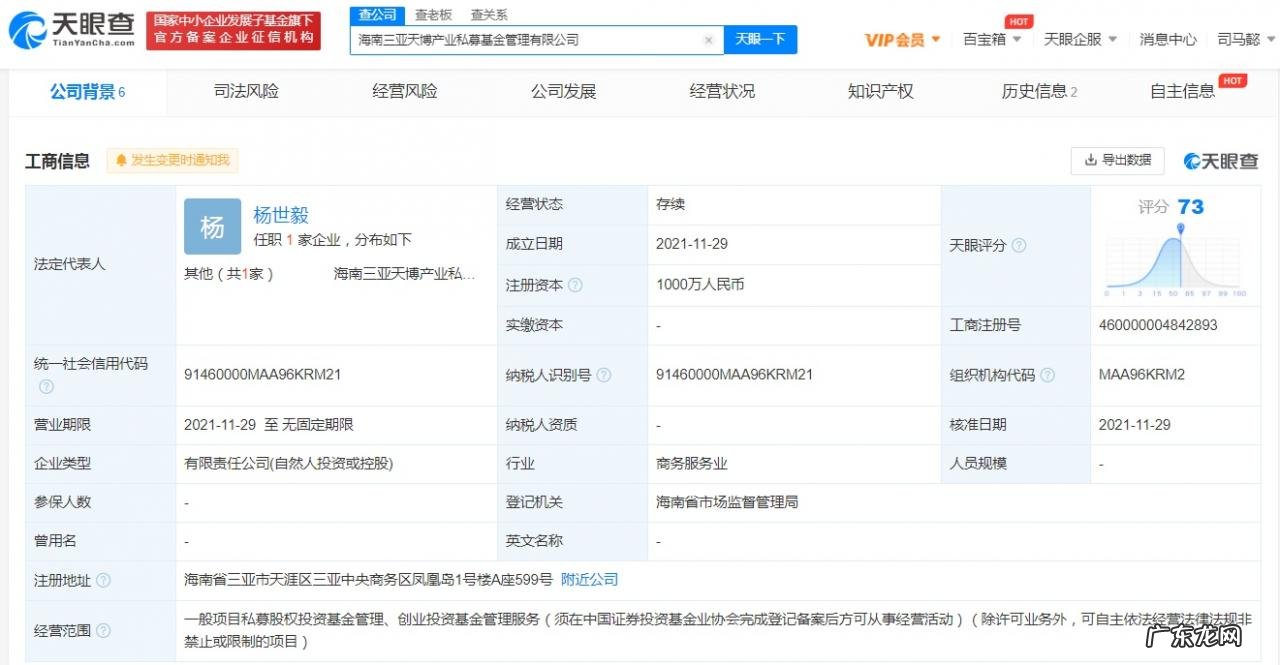The image size is (1280, 665).
Task: Switch to the 查老板 tab
Action: tap(433, 14)
